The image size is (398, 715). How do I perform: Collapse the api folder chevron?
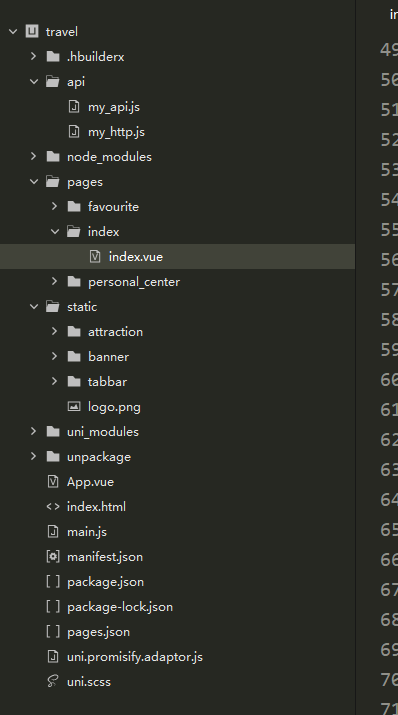[34, 82]
